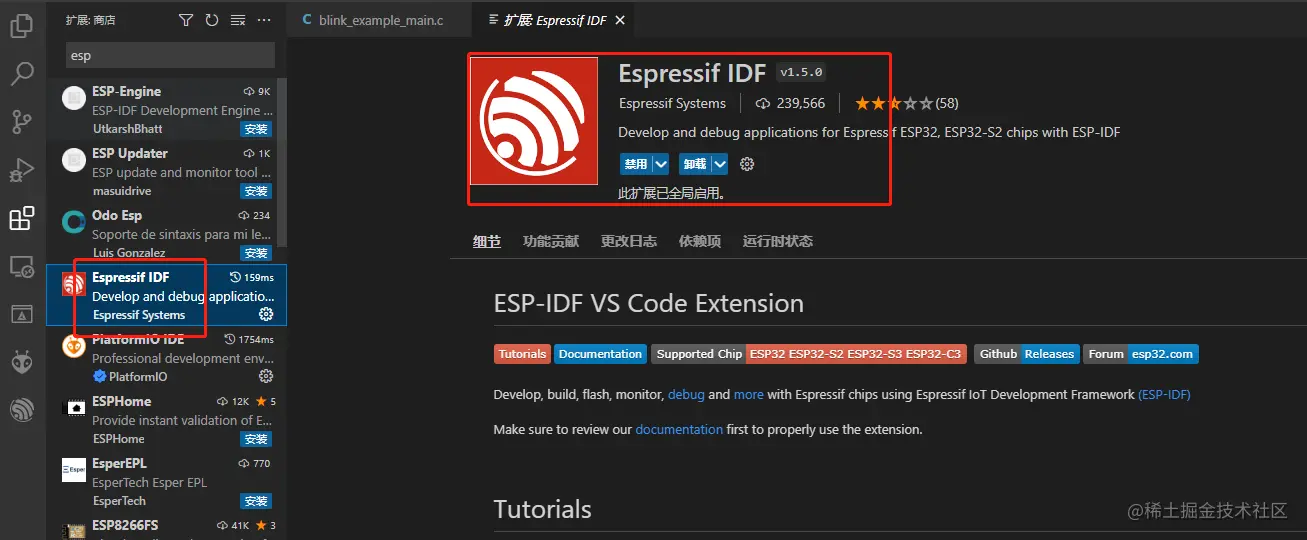Click the download count 239,566

click(x=790, y=103)
